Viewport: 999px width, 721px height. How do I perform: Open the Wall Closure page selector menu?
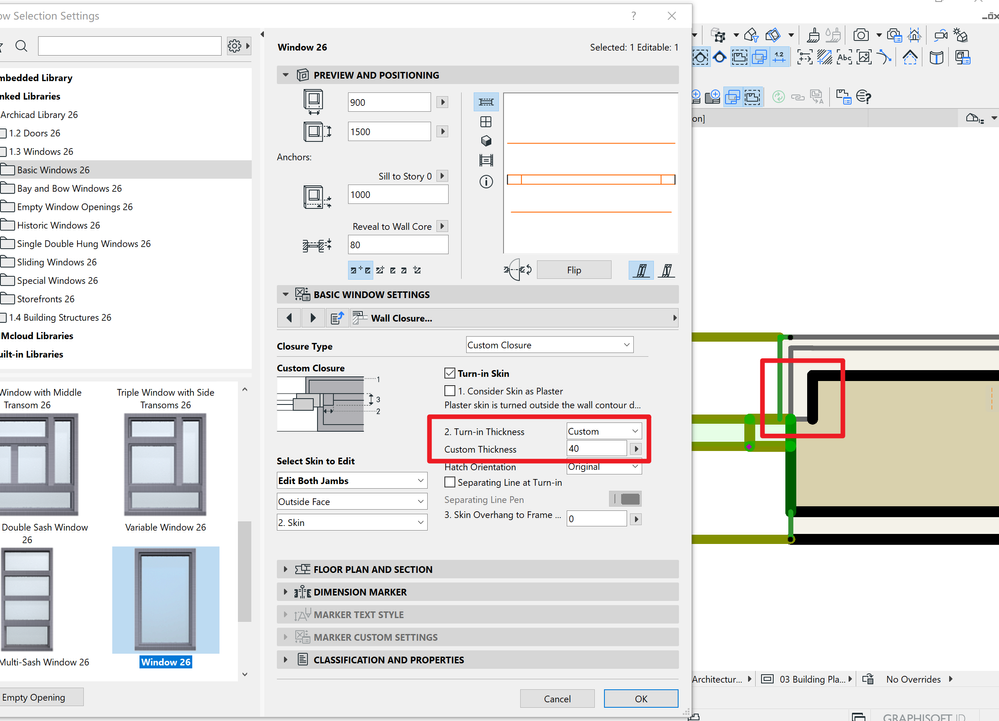(x=512, y=318)
